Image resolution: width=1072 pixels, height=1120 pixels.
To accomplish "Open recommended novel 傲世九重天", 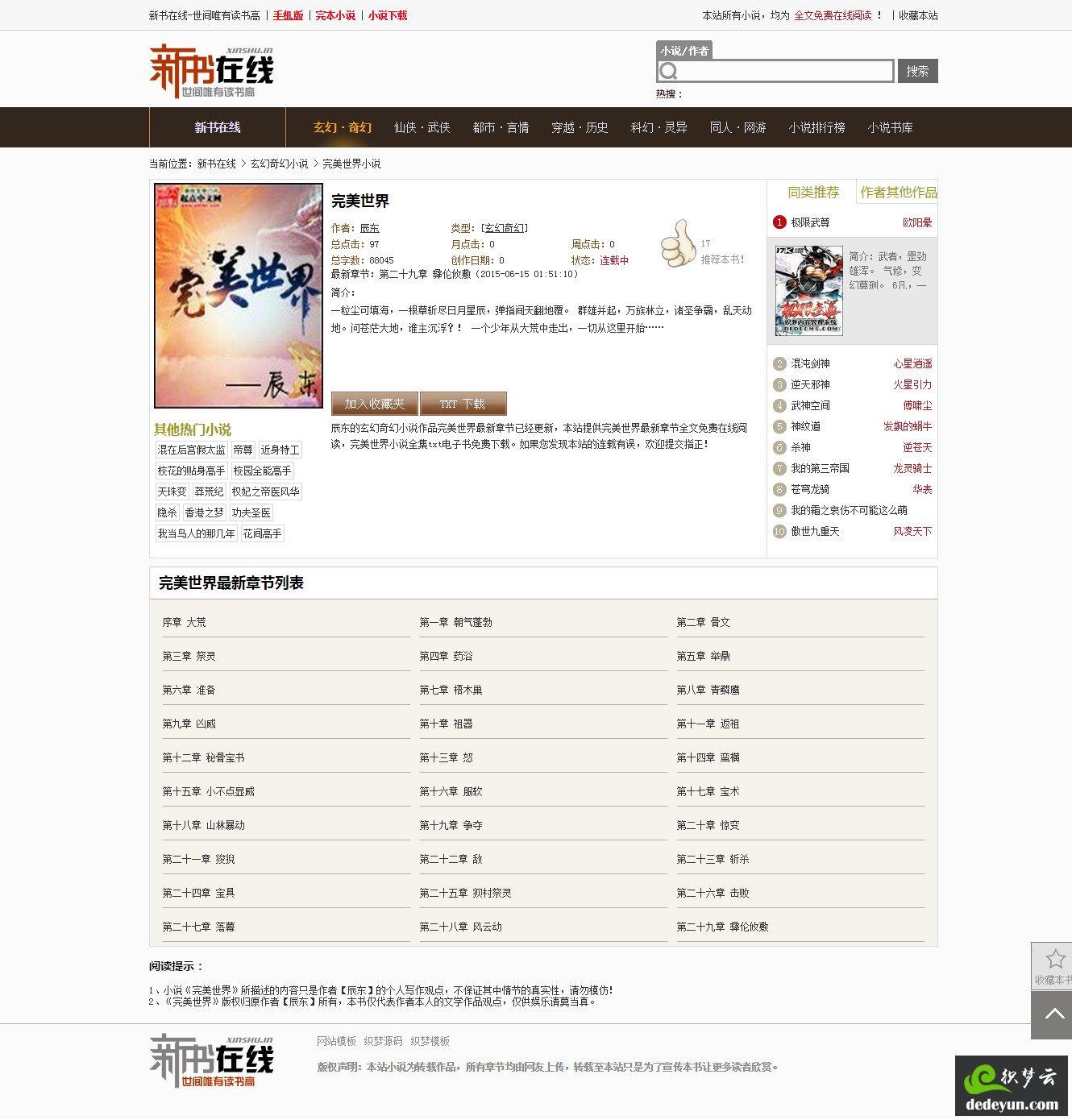I will pyautogui.click(x=815, y=532).
